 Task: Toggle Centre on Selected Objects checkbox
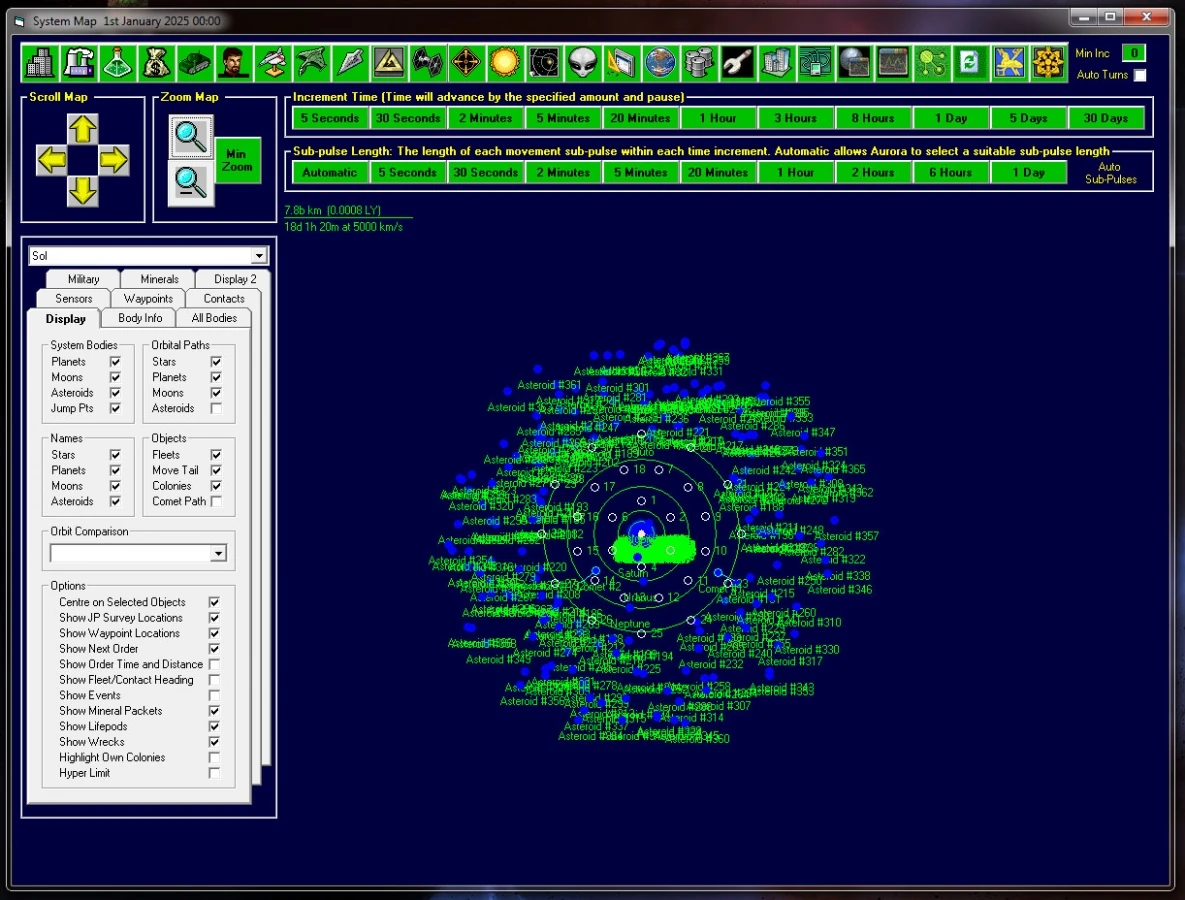pyautogui.click(x=215, y=602)
